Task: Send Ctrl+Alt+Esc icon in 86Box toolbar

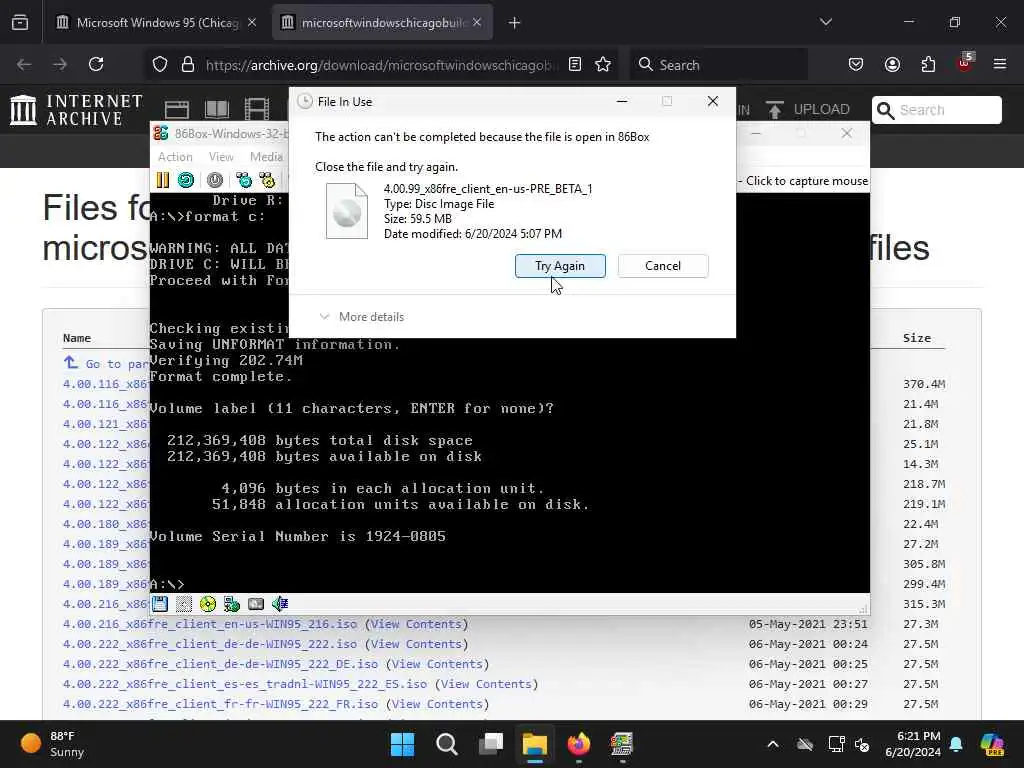Action: (267, 180)
